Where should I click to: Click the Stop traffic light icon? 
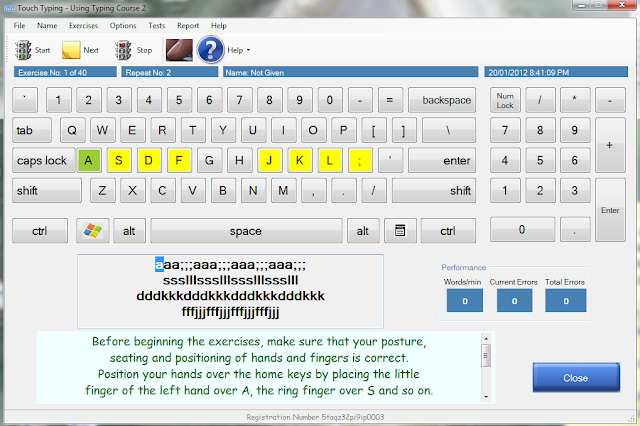click(123, 50)
